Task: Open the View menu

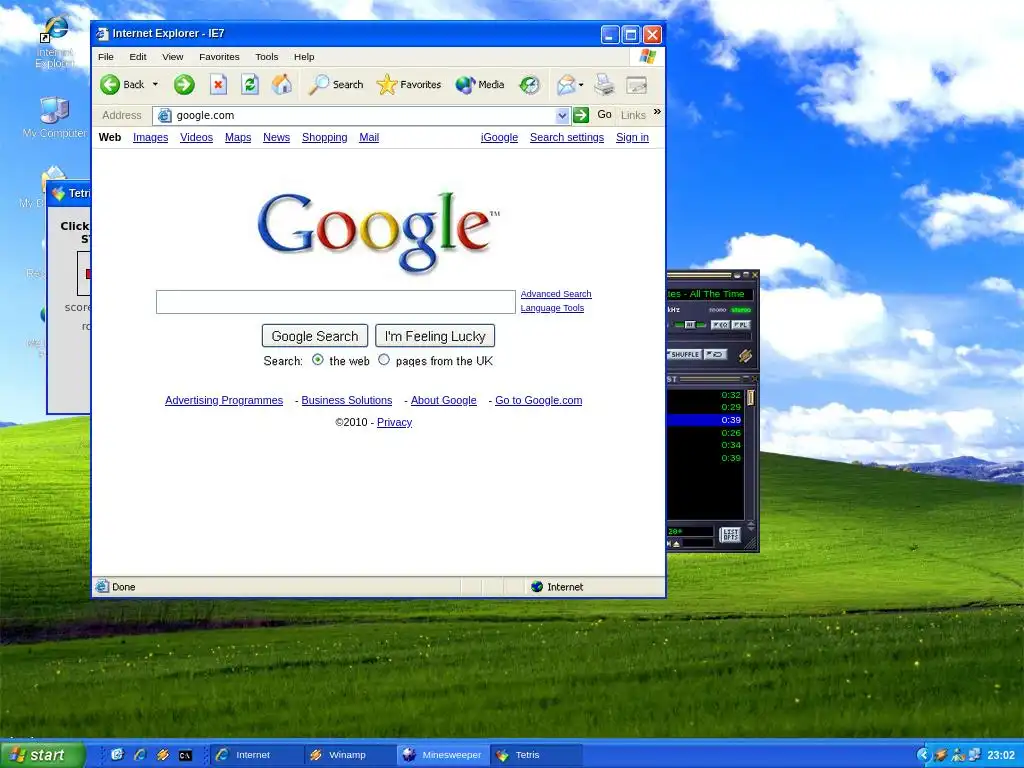Action: (172, 57)
